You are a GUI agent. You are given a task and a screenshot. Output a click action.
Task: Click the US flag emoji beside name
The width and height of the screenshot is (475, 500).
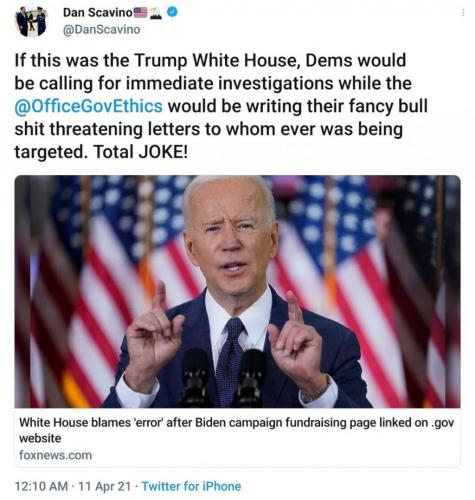140,13
